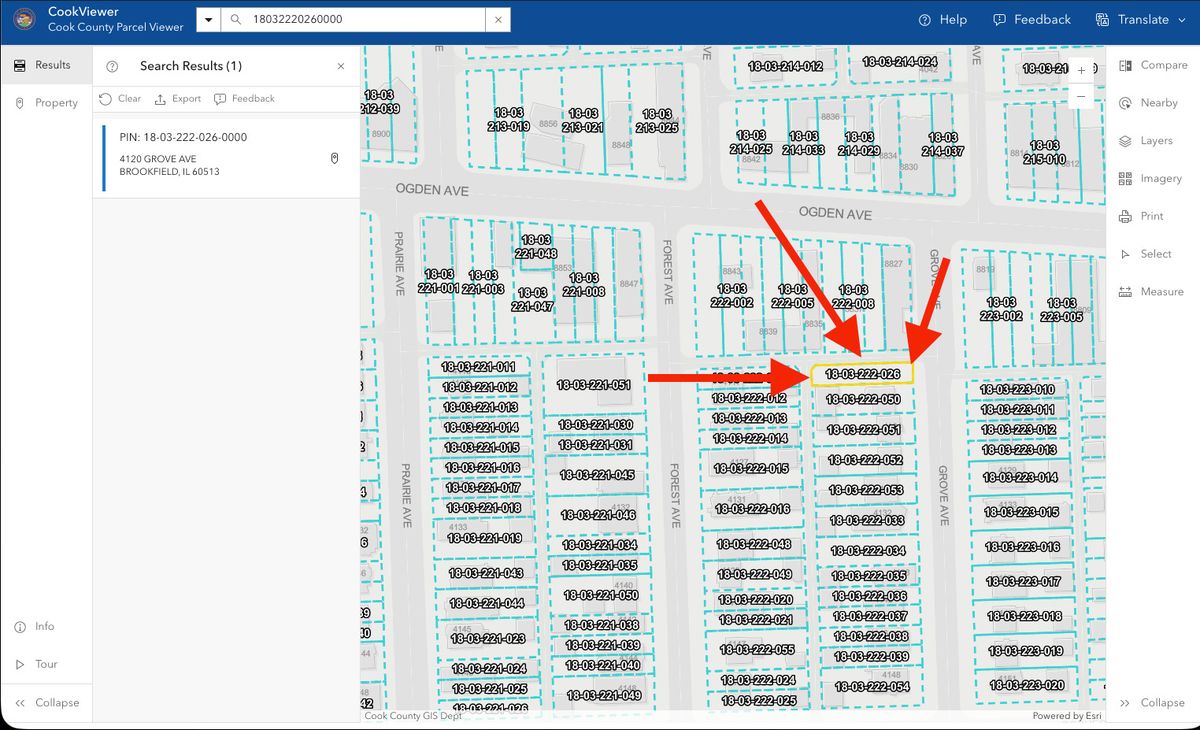Zoom out on the map

1081,97
